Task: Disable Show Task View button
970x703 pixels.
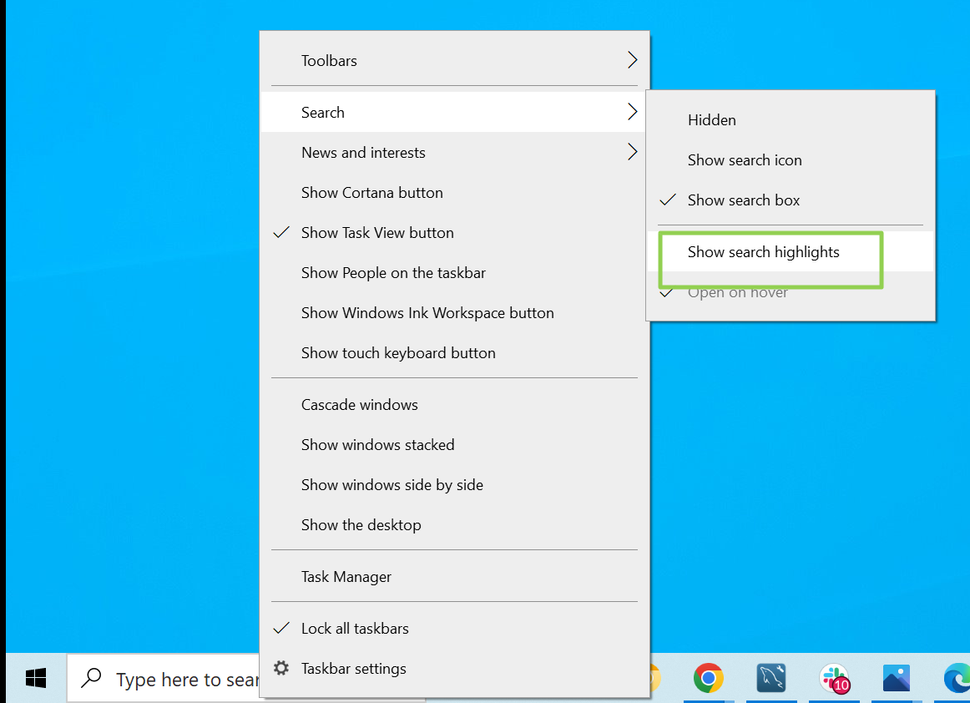Action: coord(375,232)
